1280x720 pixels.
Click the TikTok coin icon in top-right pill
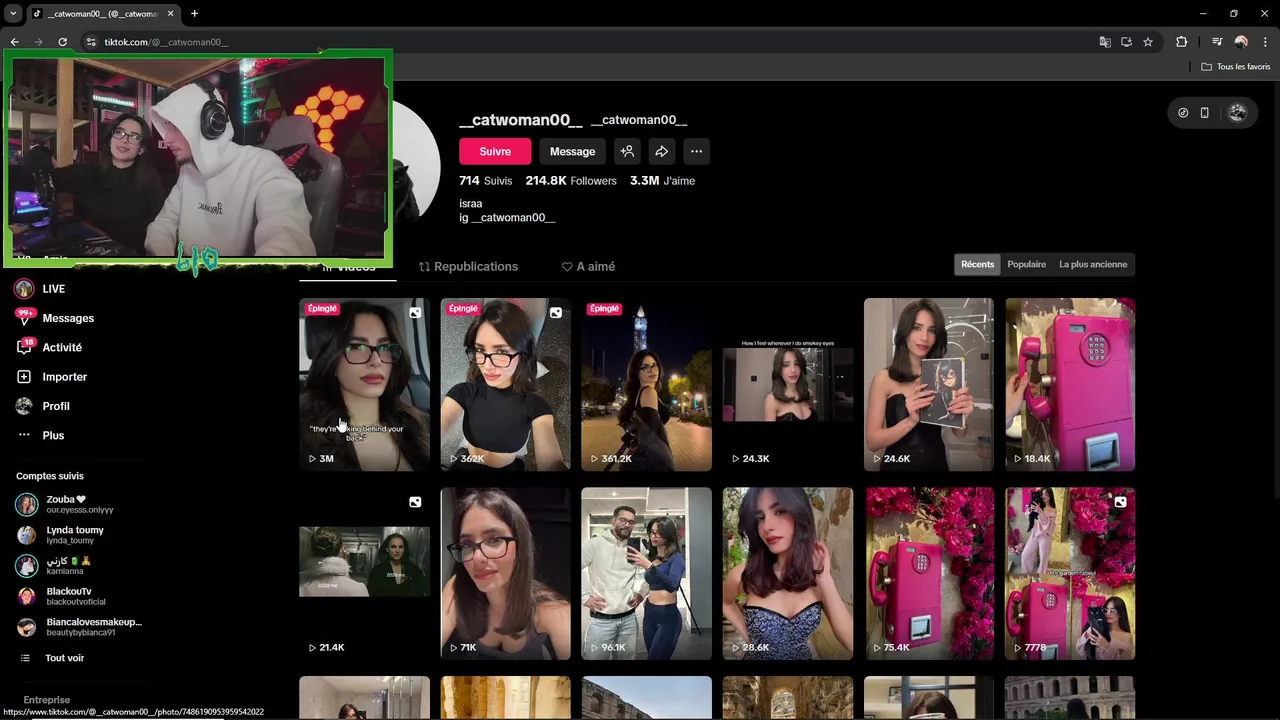pos(1183,113)
